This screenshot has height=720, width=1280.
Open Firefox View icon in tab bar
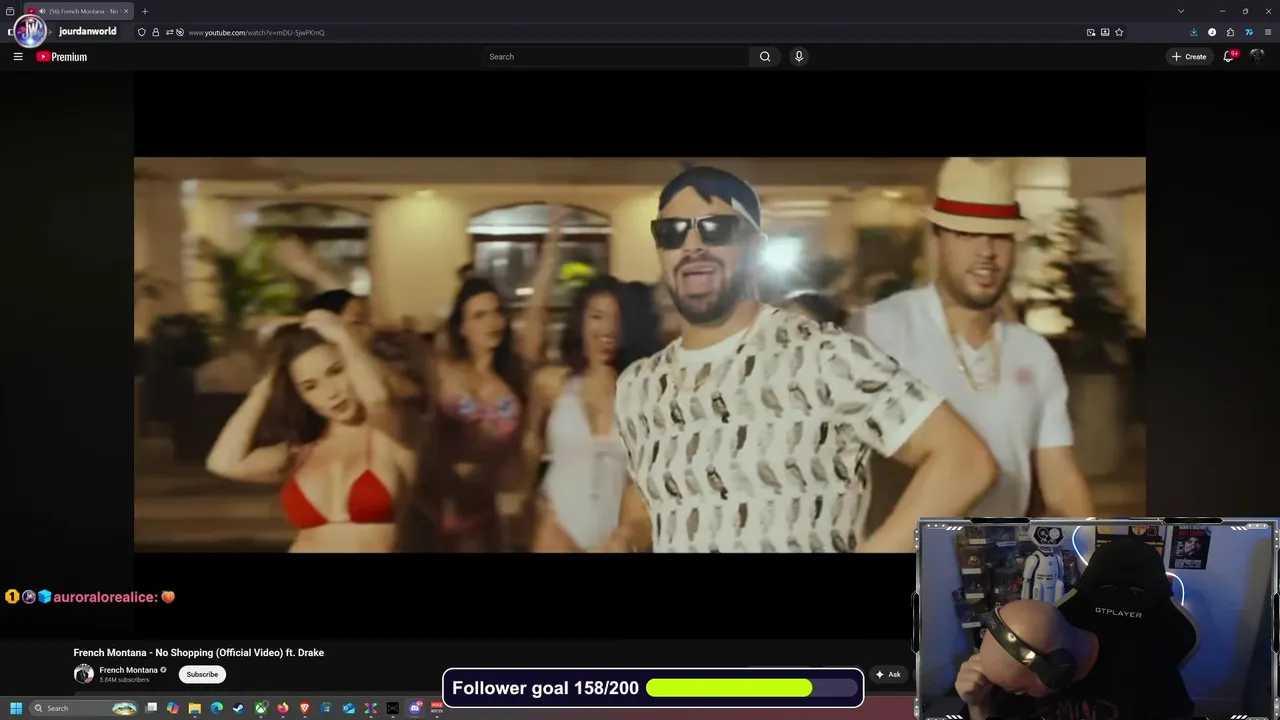click(x=10, y=11)
